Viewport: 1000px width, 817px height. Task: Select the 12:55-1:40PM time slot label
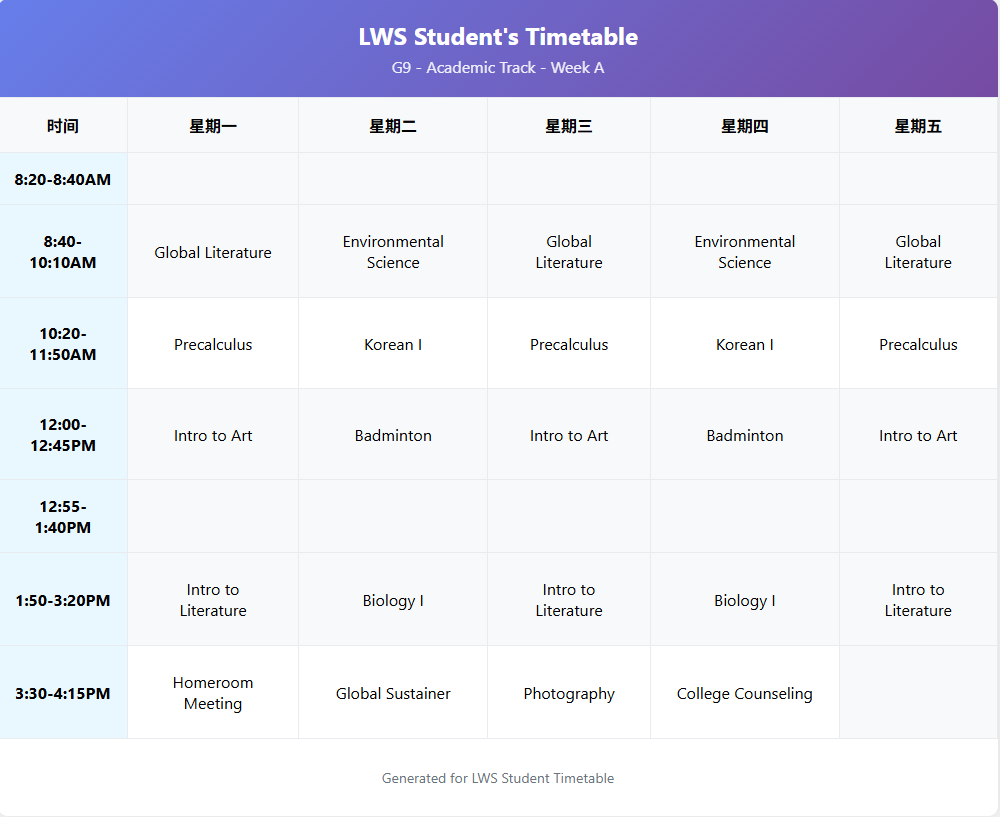point(63,515)
